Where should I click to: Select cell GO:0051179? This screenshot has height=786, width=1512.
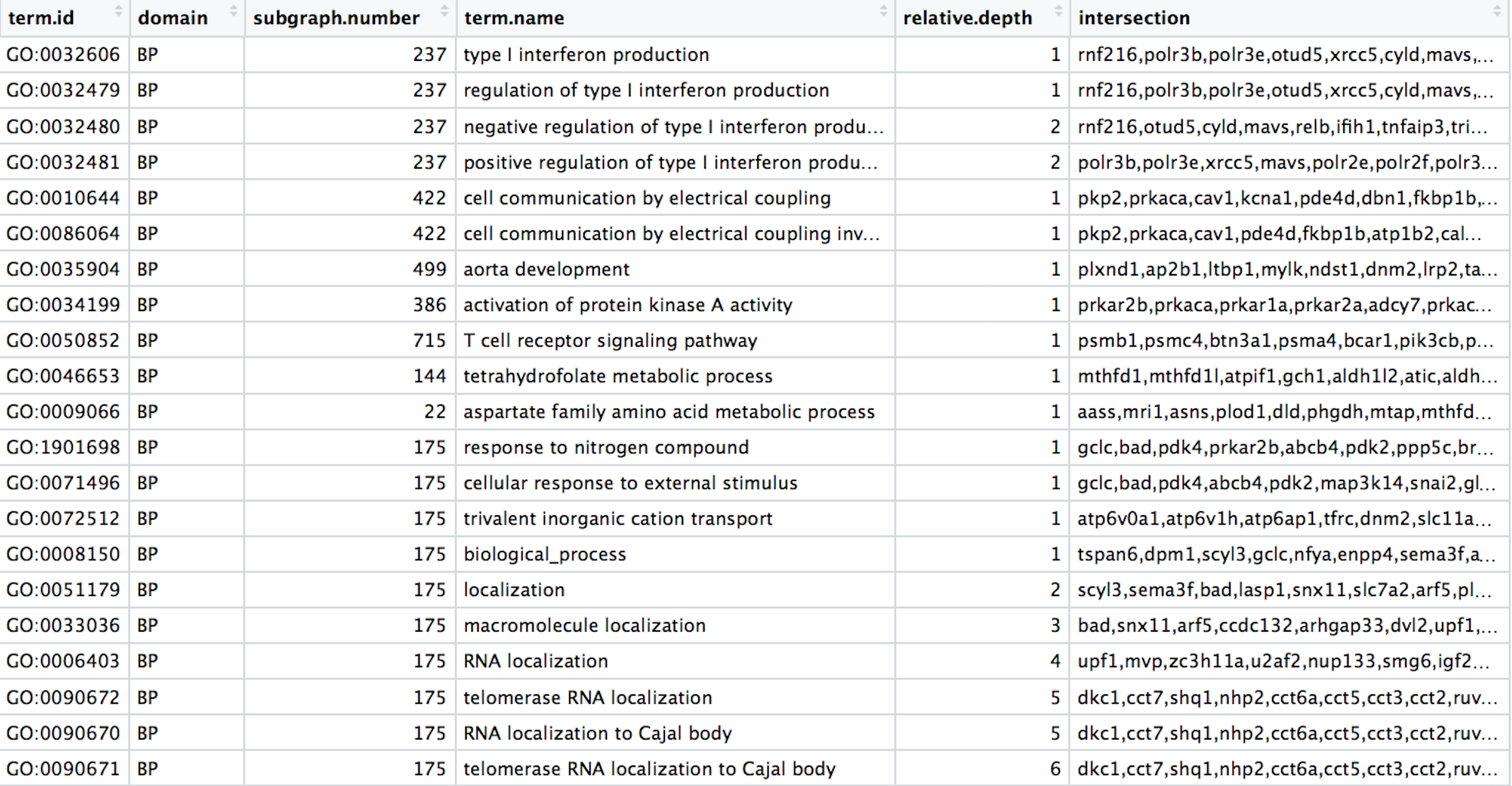[65, 589]
